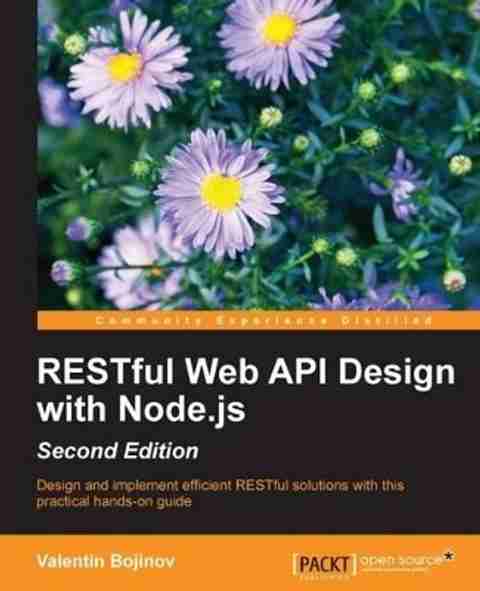
Task: Click the word "Node.js" in the title
Action: (182, 410)
